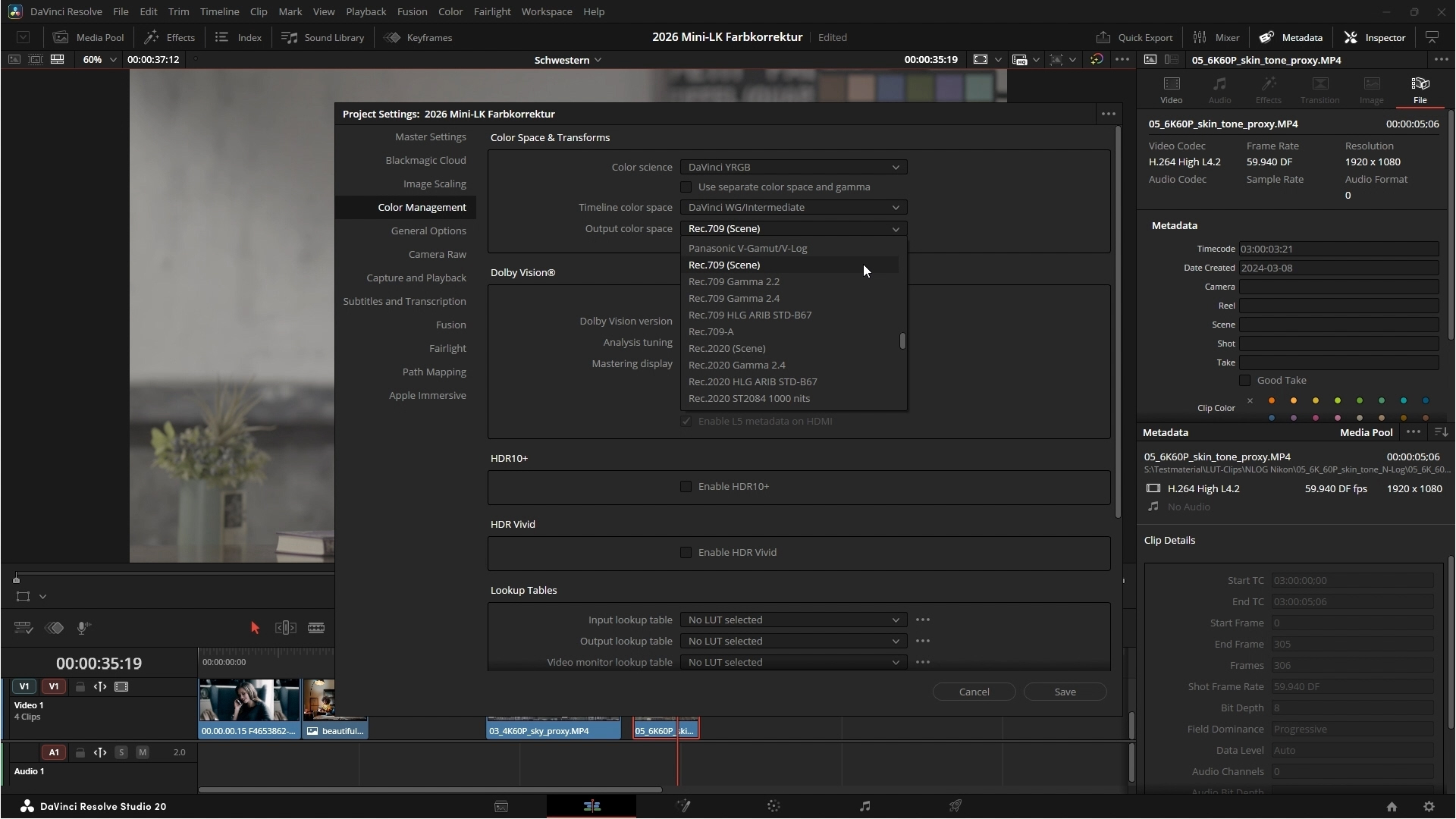Switch to the Color page icon

pos(773,806)
